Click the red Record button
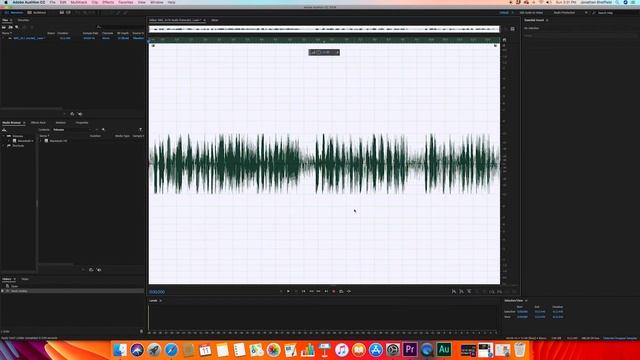640x360 pixels. pyautogui.click(x=333, y=291)
